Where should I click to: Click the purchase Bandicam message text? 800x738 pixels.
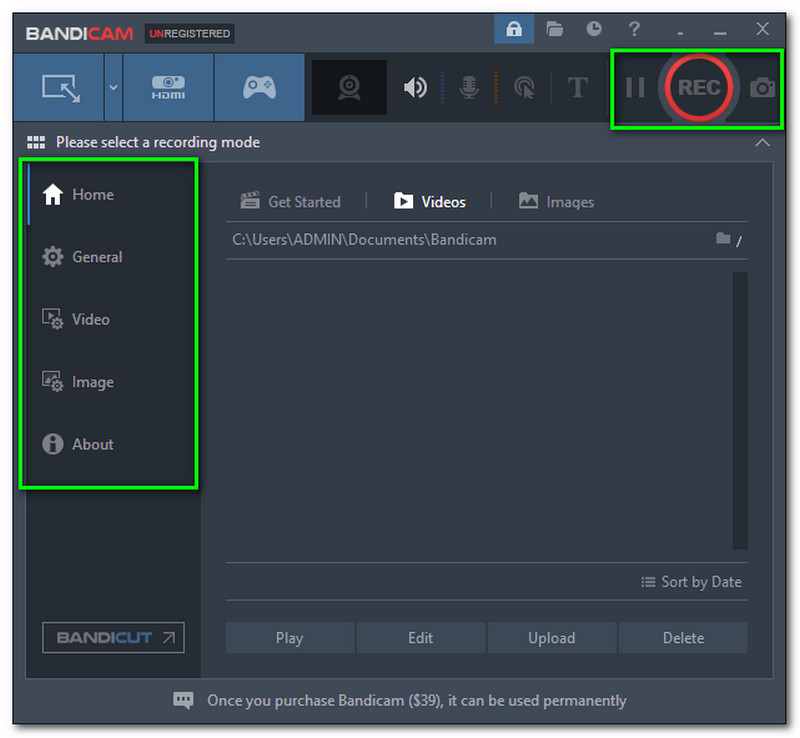click(417, 701)
